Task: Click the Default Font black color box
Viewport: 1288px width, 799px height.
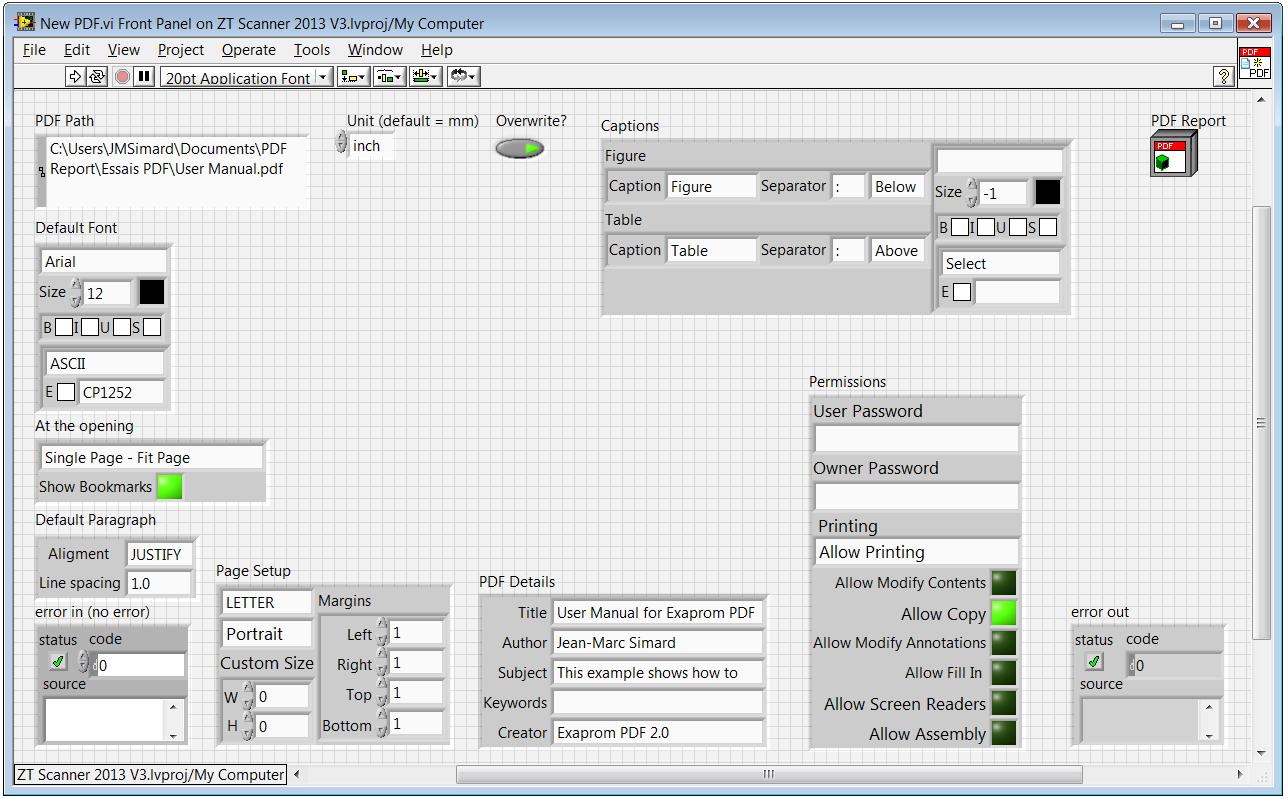Action: pyautogui.click(x=151, y=292)
